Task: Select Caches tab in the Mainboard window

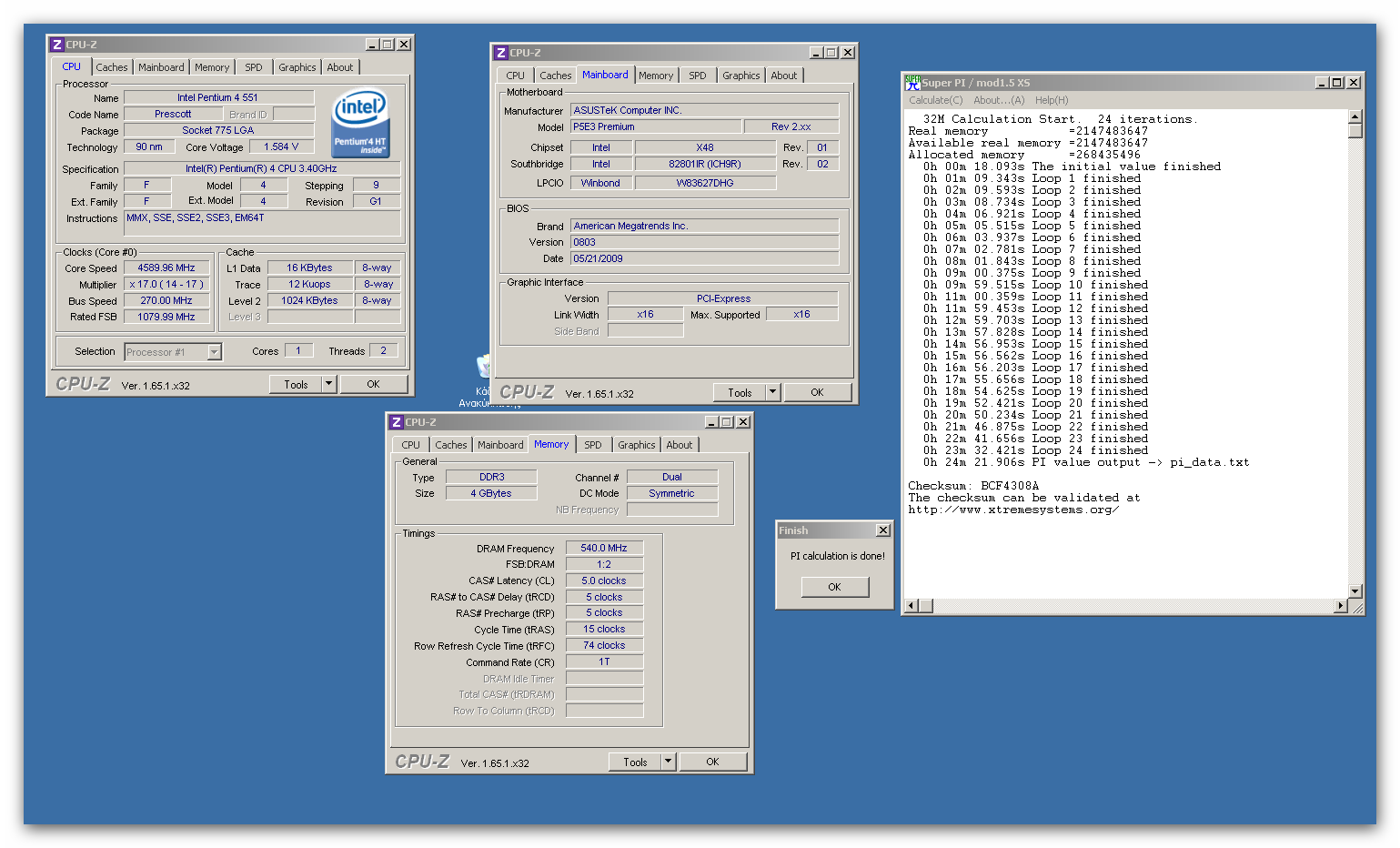Action: [556, 76]
